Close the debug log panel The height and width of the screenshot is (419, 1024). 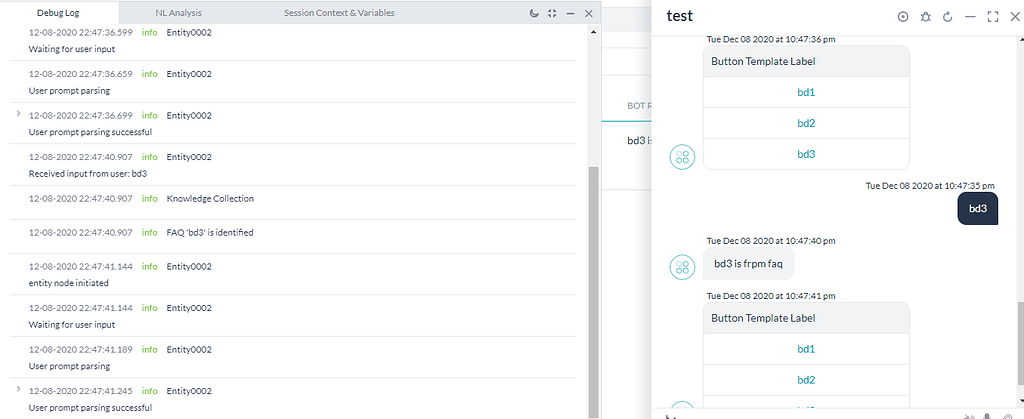tap(588, 13)
